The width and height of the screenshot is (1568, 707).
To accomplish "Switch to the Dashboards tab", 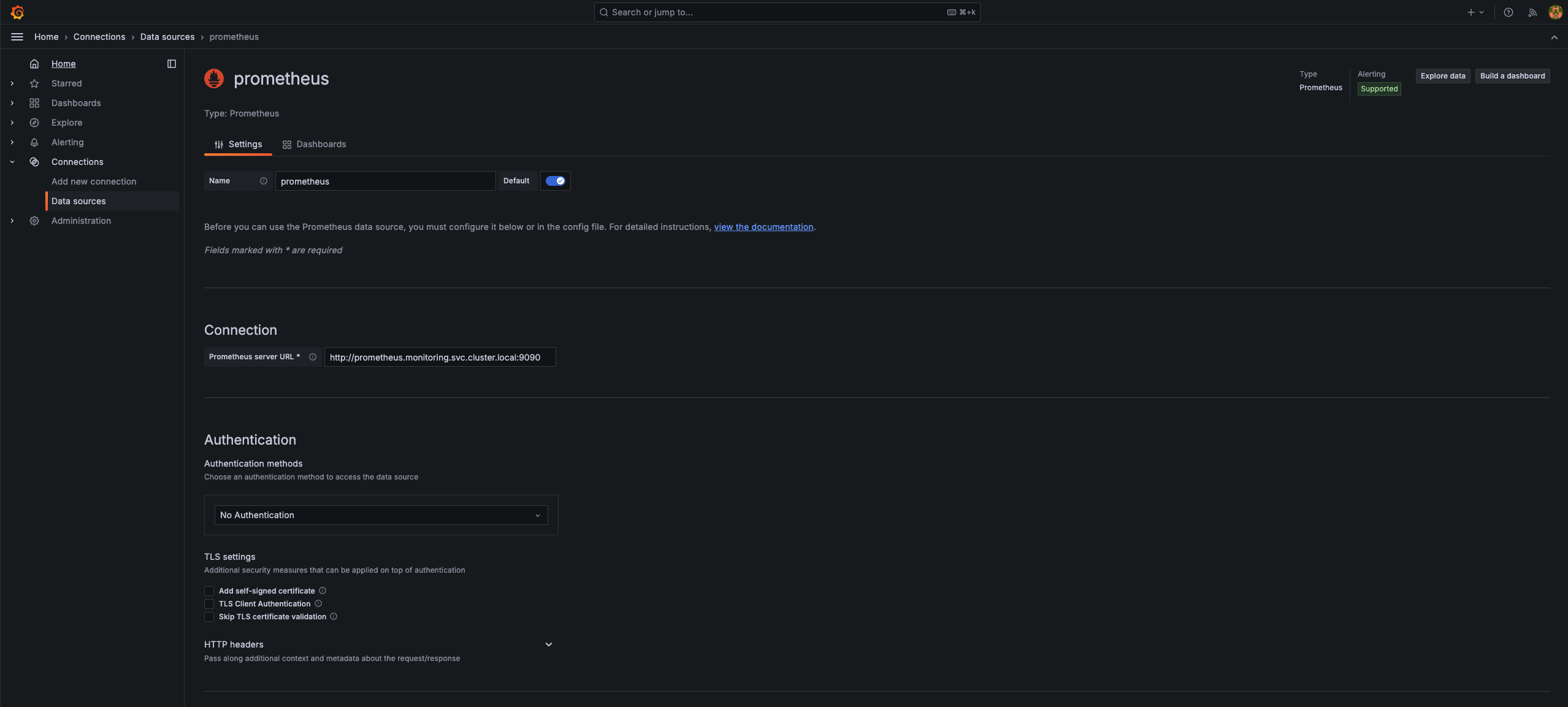I will 321,144.
